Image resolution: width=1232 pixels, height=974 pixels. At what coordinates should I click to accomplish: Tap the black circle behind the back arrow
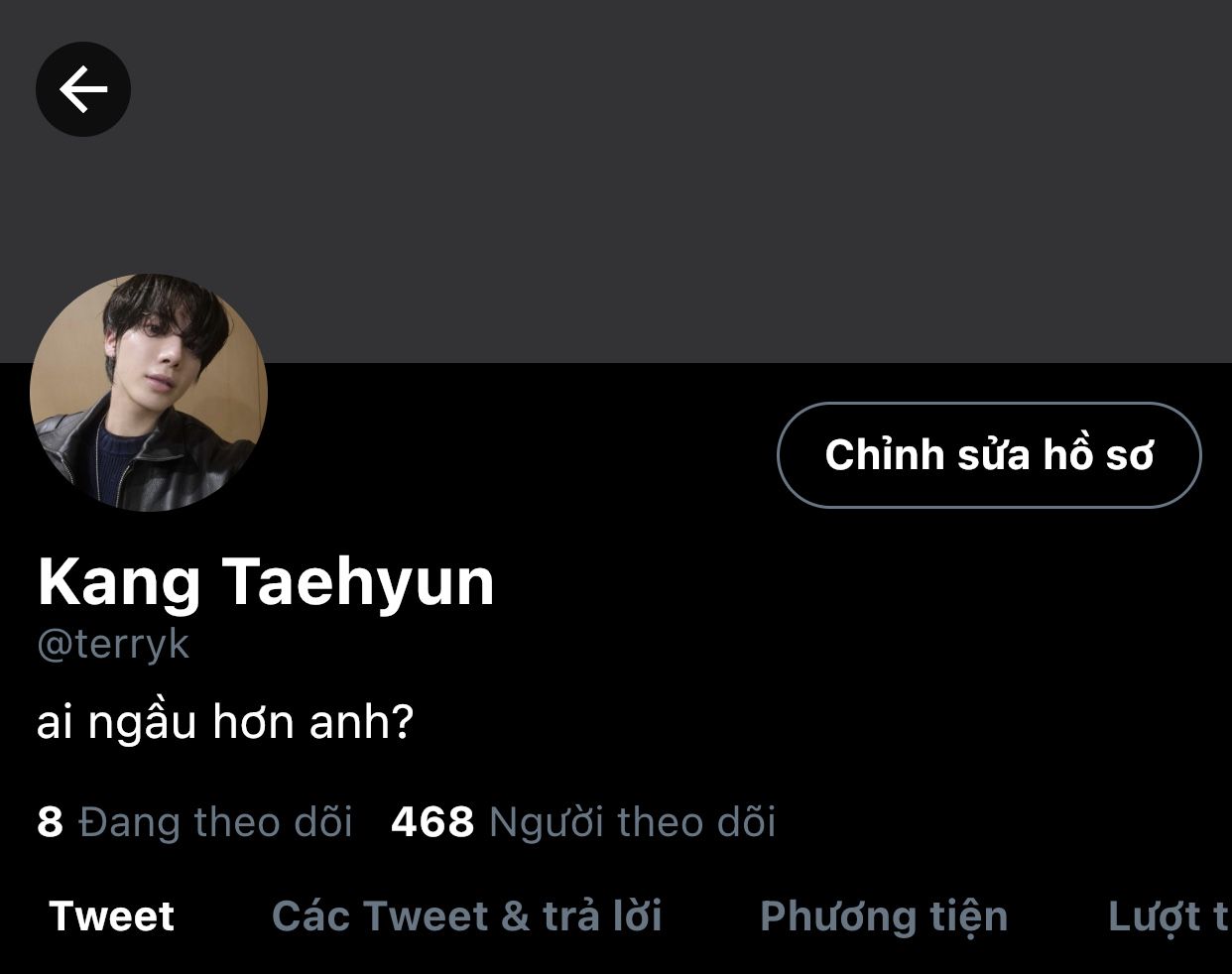83,89
